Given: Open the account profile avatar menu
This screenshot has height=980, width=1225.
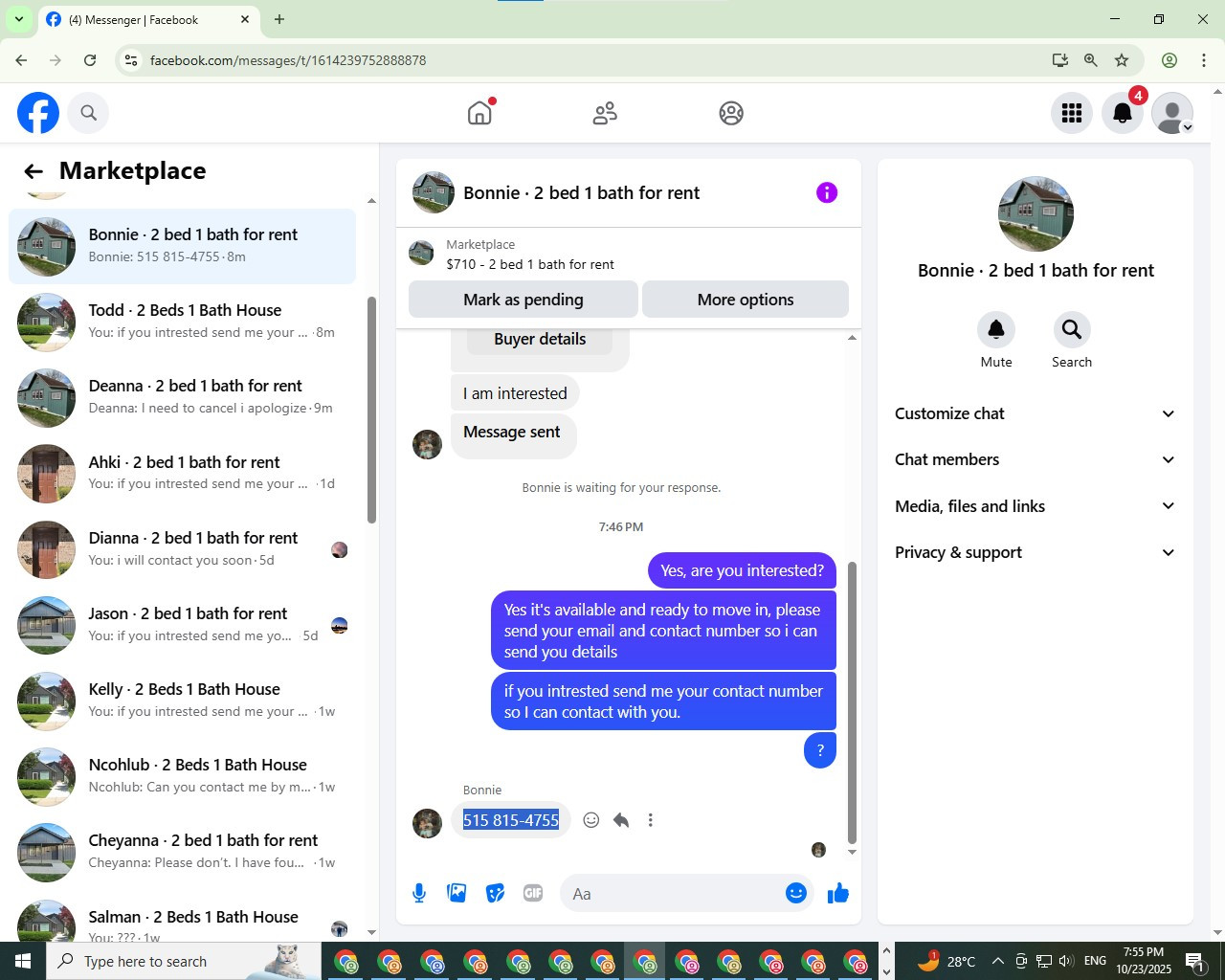Looking at the screenshot, I should [x=1172, y=113].
